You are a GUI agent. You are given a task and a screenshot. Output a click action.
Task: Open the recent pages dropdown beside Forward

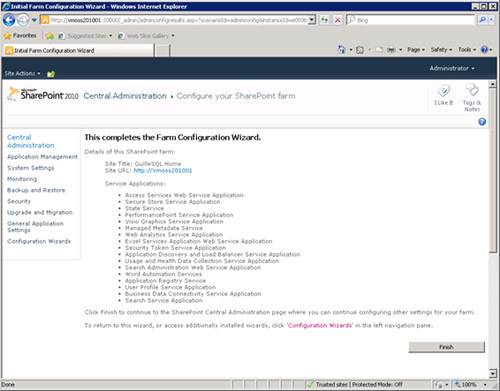coord(34,20)
